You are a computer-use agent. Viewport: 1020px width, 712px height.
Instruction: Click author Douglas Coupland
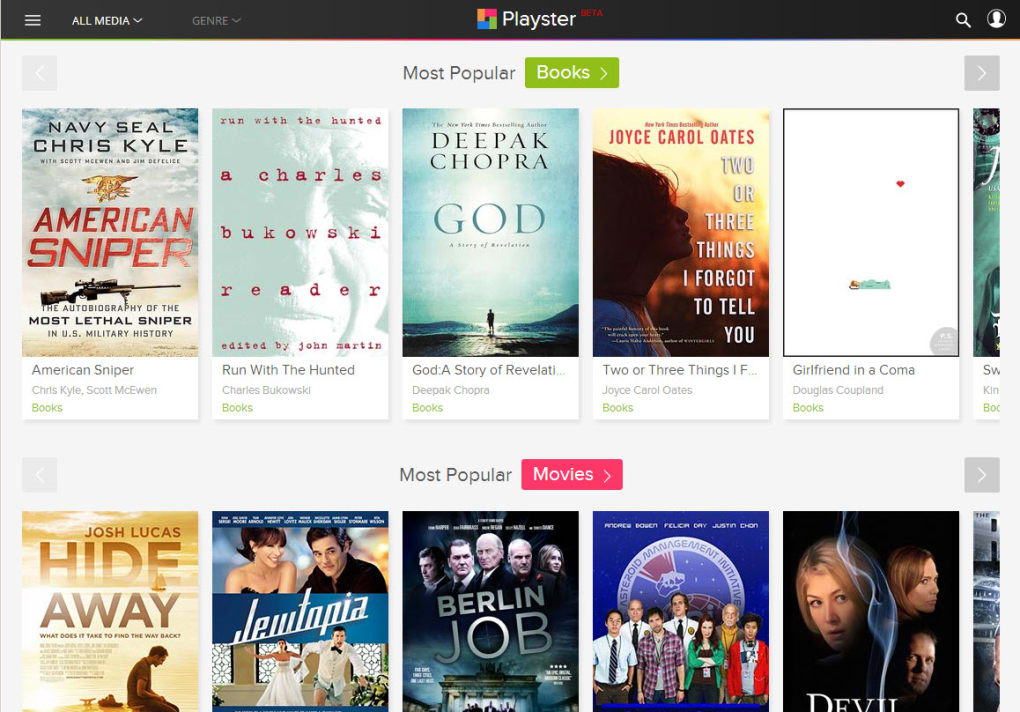tap(838, 390)
